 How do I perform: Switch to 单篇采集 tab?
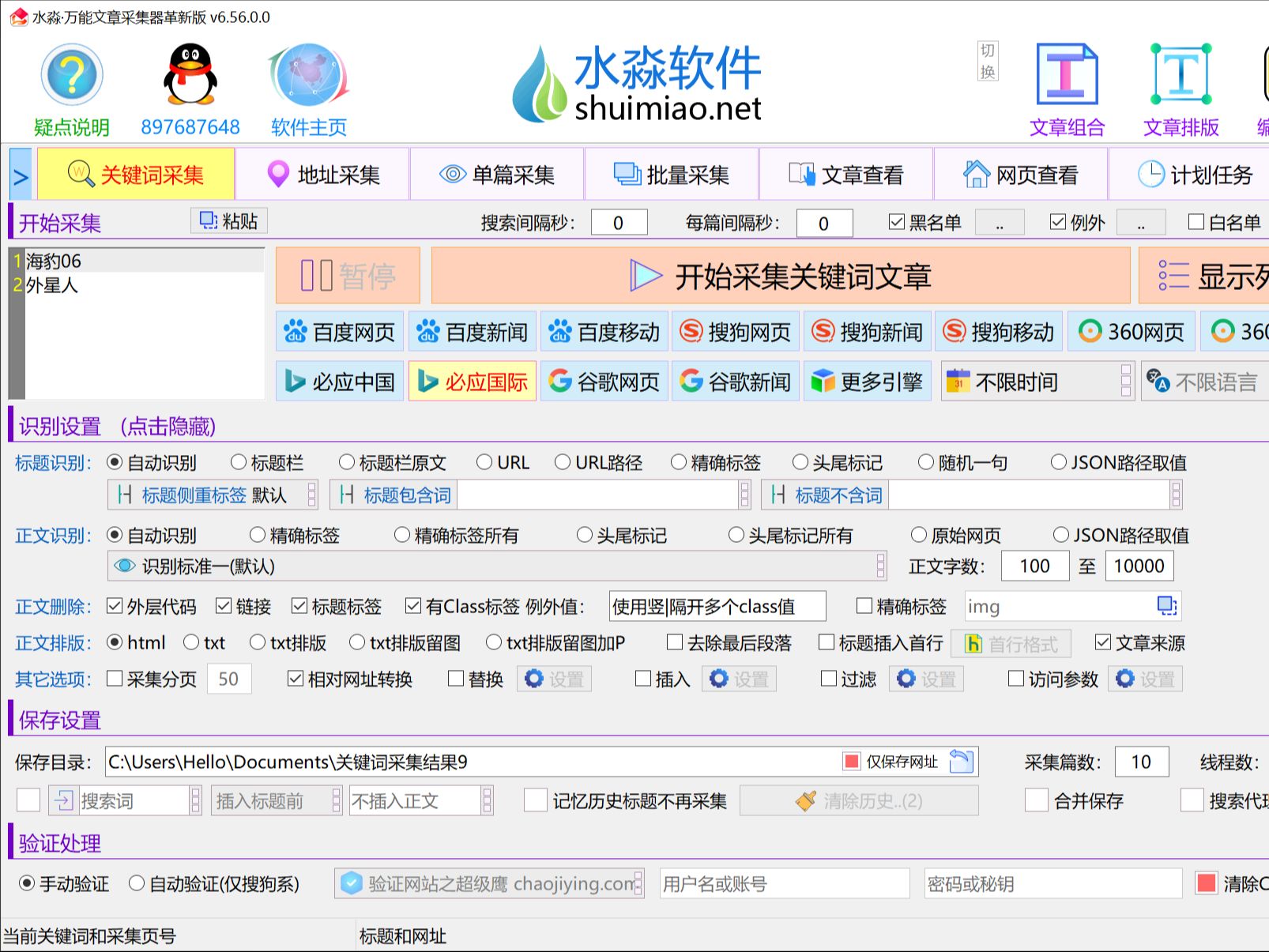point(497,175)
